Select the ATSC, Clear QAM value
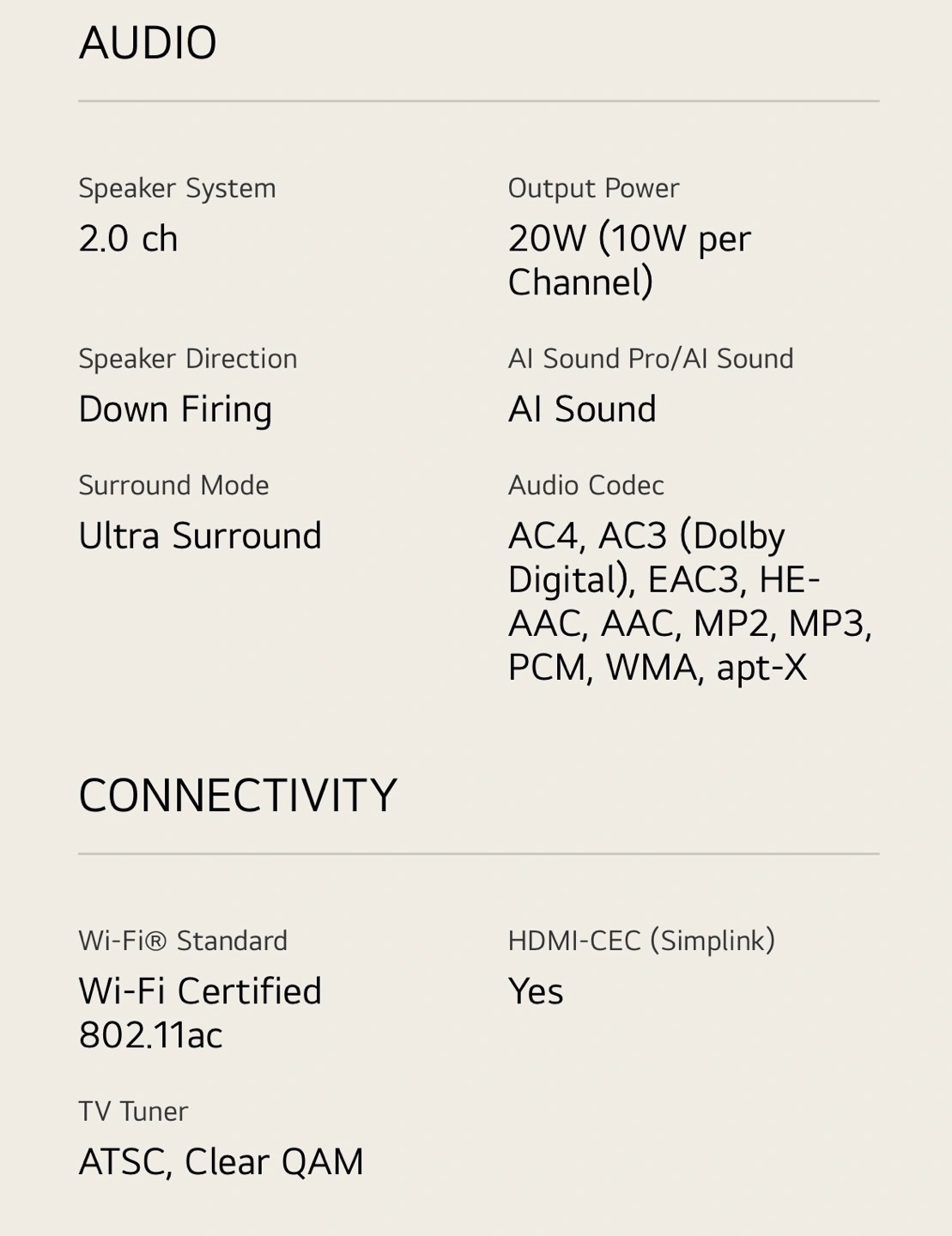952x1236 pixels. [221, 1162]
